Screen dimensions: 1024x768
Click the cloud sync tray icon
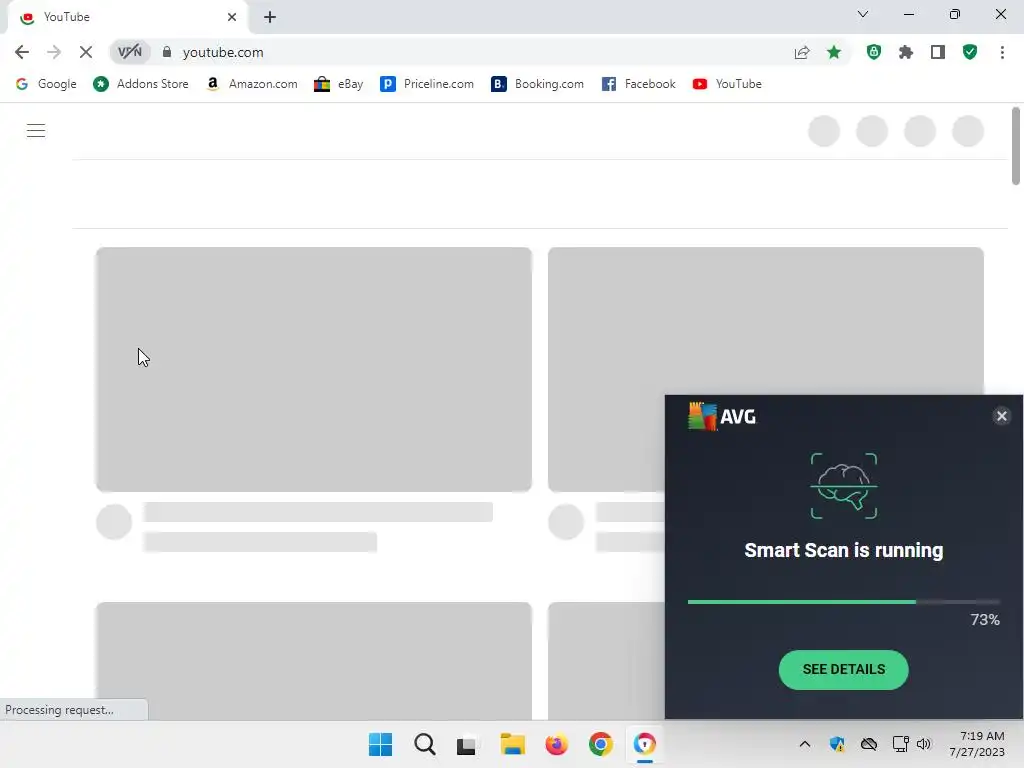tap(869, 744)
